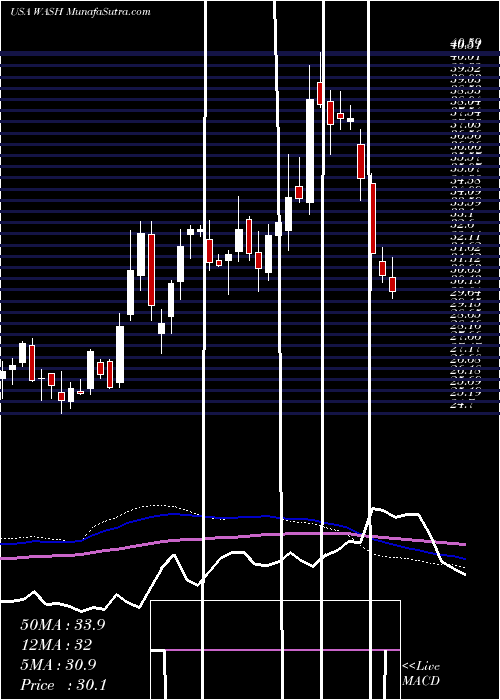Click the USA WASH MunafaSutra.com title

(80, 12)
